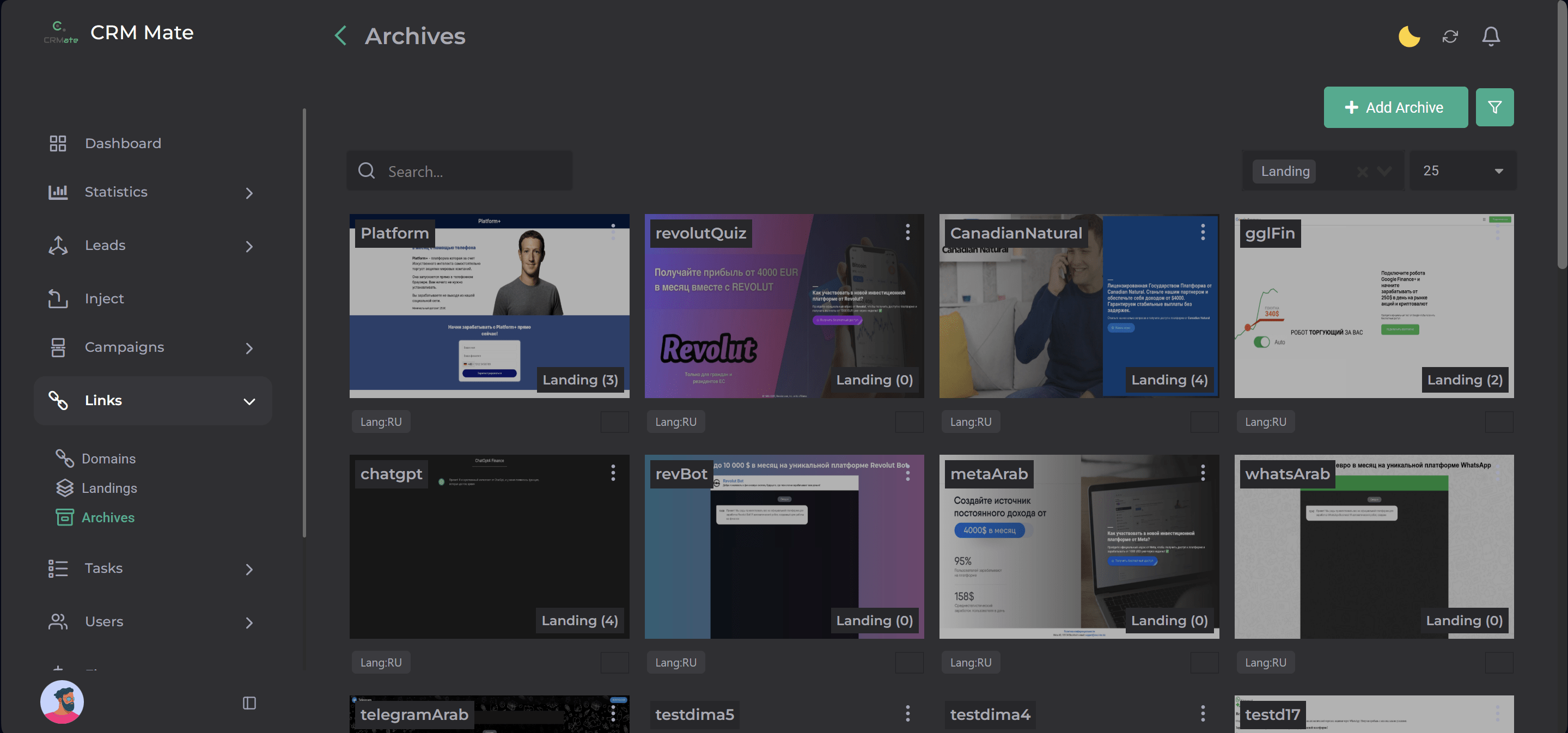The image size is (1568, 733).
Task: Go back using the Archives back arrow
Action: 340,36
